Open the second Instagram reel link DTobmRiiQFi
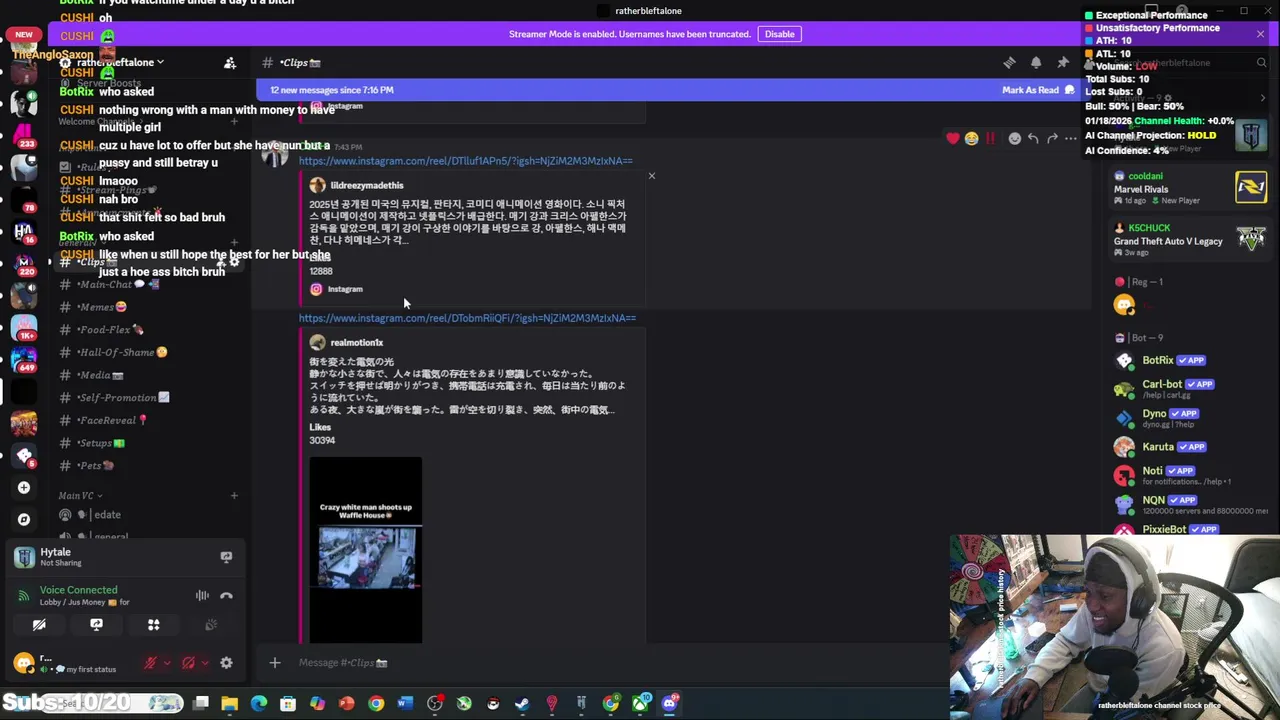Viewport: 1280px width, 720px height. tap(467, 318)
